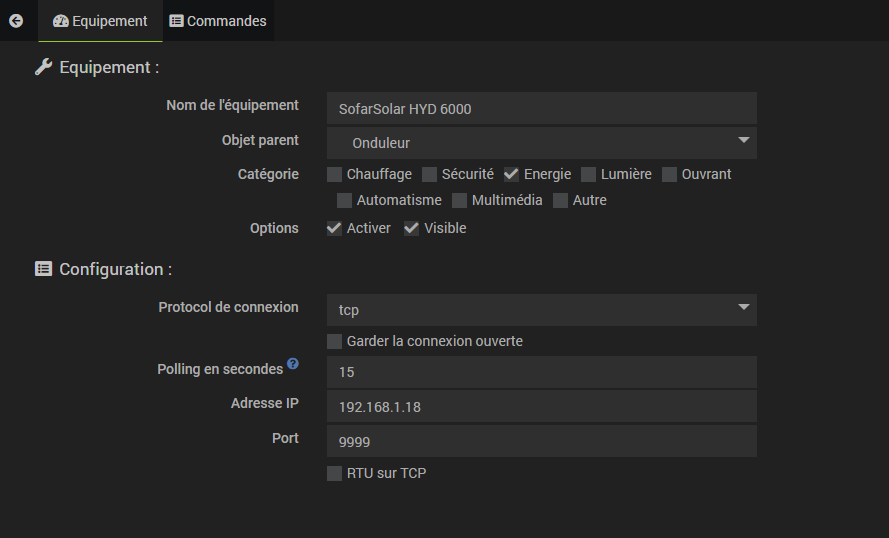Click the wrench icon beside Equipement heading
Image resolution: width=889 pixels, height=538 pixels.
click(x=43, y=67)
